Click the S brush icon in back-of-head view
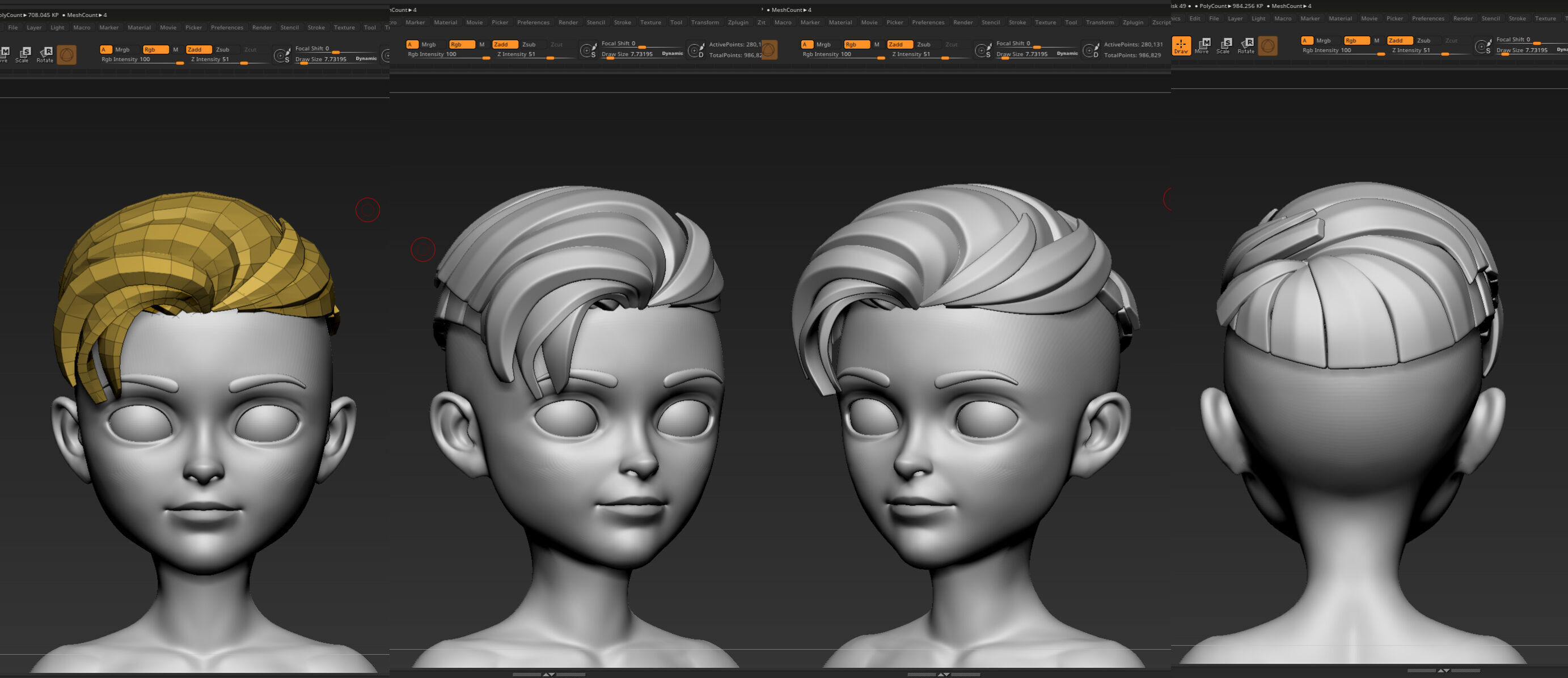Viewport: 1568px width, 678px height. [x=1483, y=46]
